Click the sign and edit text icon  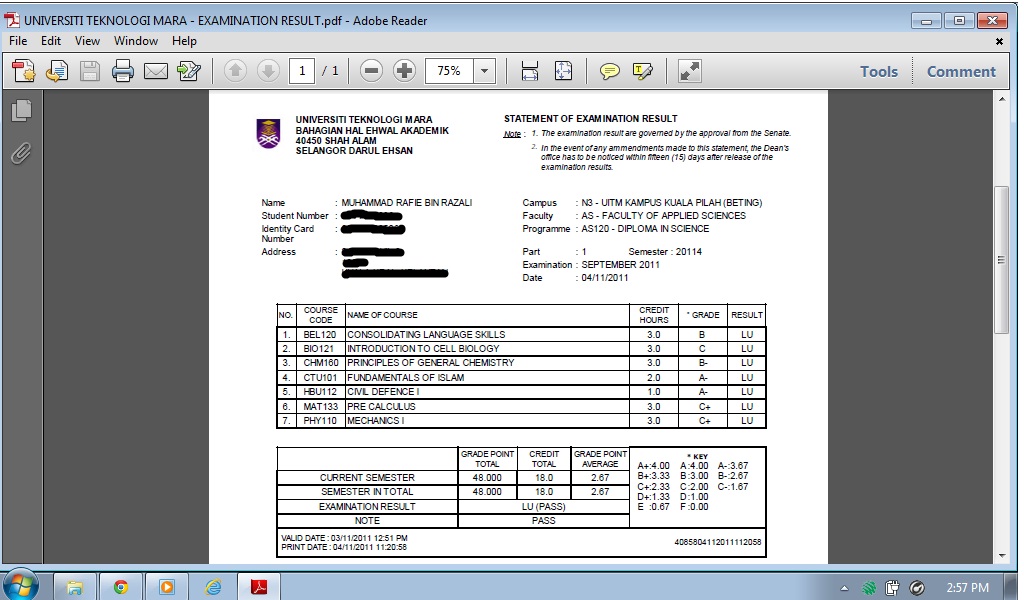[x=189, y=71]
